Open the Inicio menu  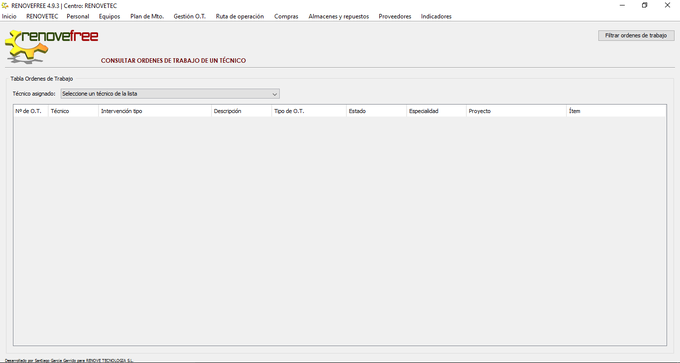9,16
